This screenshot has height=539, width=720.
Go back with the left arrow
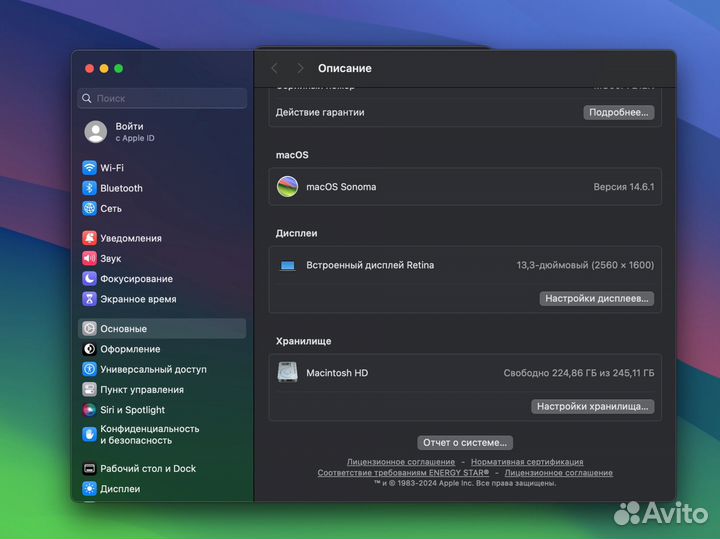click(x=275, y=68)
